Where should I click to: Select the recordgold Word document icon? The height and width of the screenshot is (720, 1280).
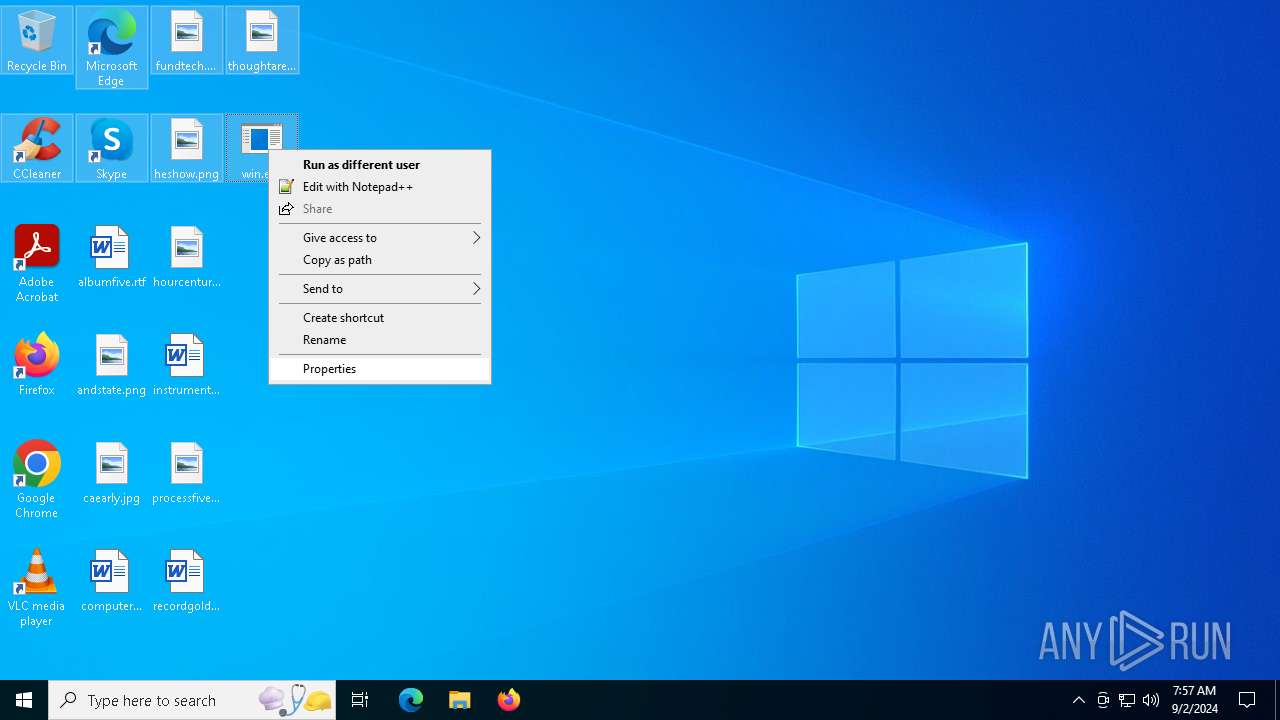pos(186,581)
